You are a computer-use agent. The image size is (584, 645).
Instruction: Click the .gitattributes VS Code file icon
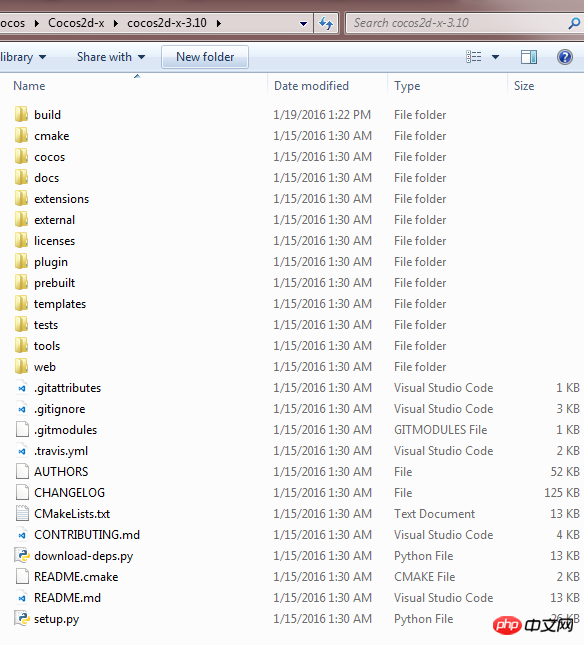(22, 388)
